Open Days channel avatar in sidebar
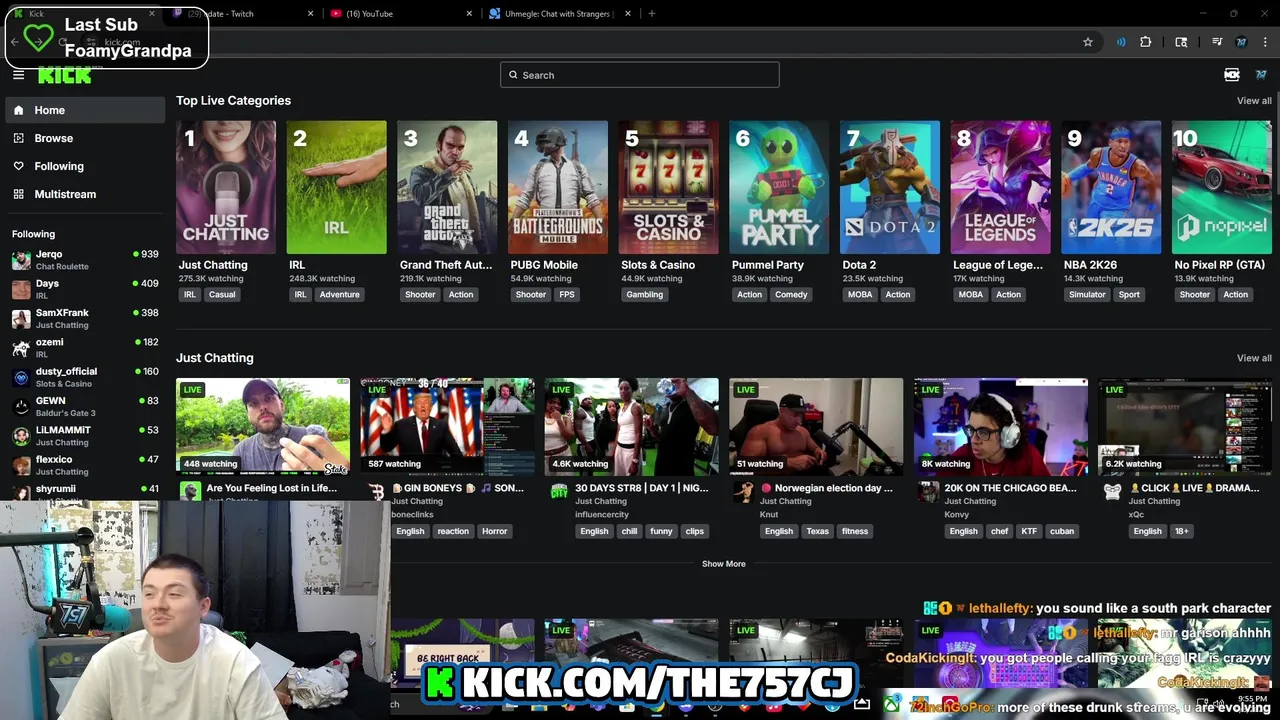Image resolution: width=1280 pixels, height=720 pixels. click(x=21, y=289)
